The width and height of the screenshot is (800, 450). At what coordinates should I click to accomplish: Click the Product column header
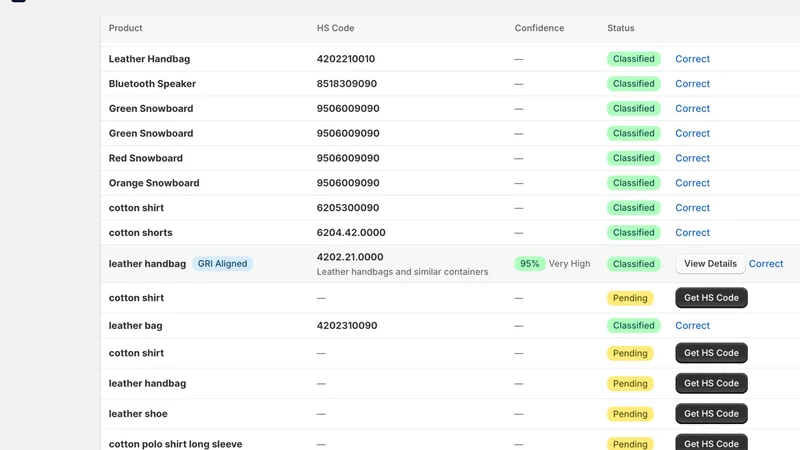(x=126, y=28)
